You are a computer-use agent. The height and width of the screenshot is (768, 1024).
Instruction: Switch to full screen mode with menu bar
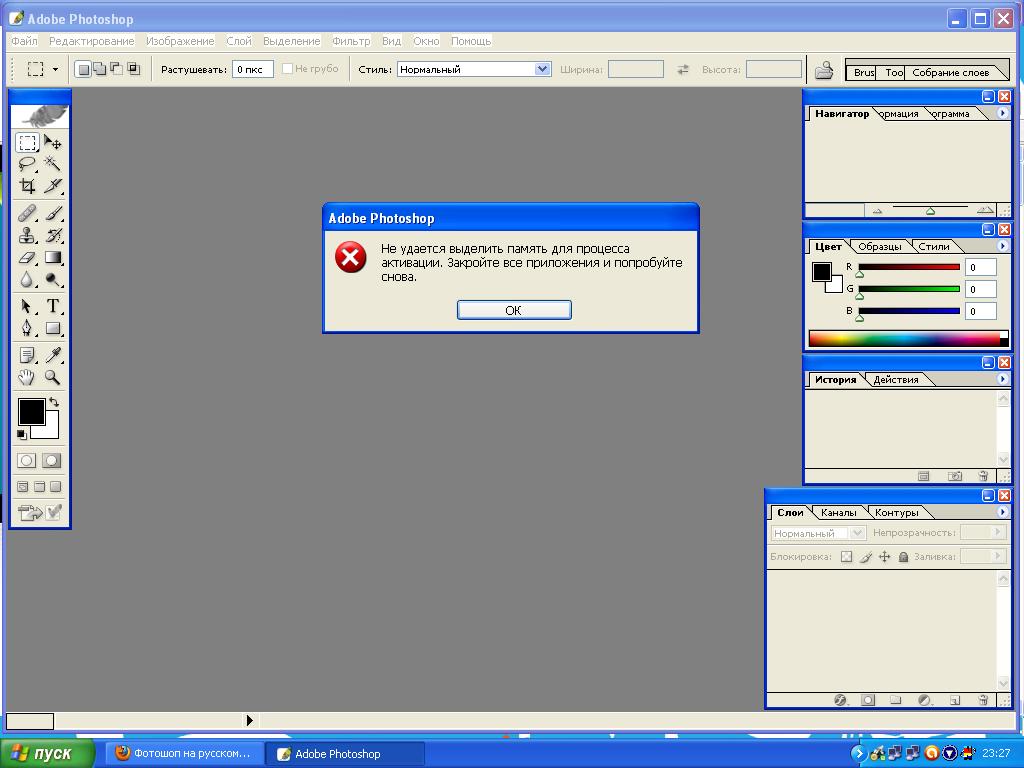point(39,487)
